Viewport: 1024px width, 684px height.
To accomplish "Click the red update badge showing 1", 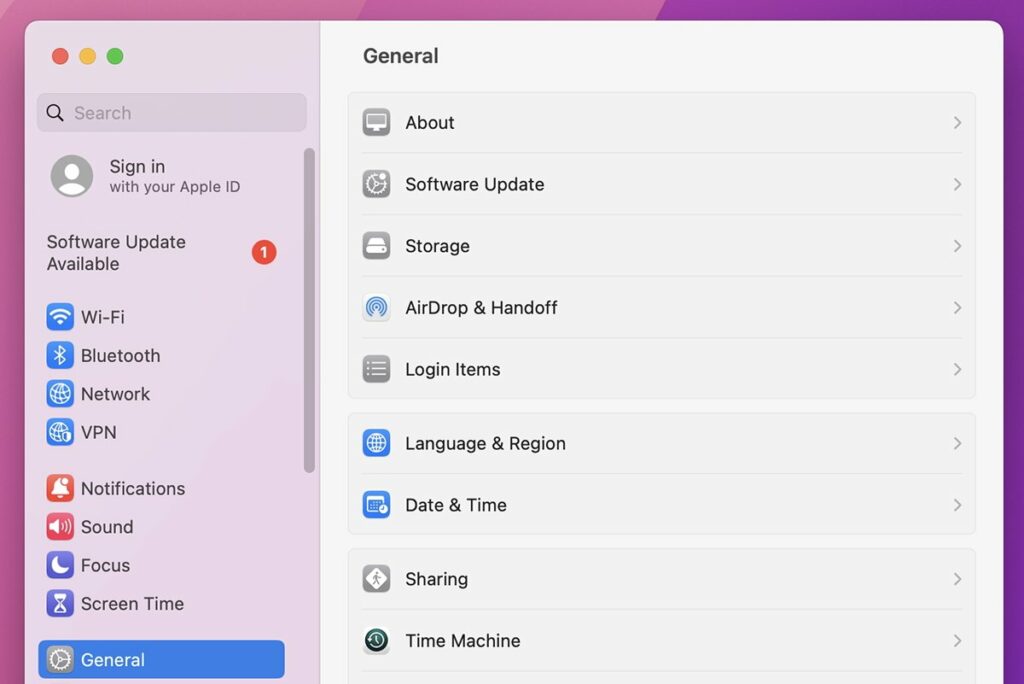I will 264,252.
